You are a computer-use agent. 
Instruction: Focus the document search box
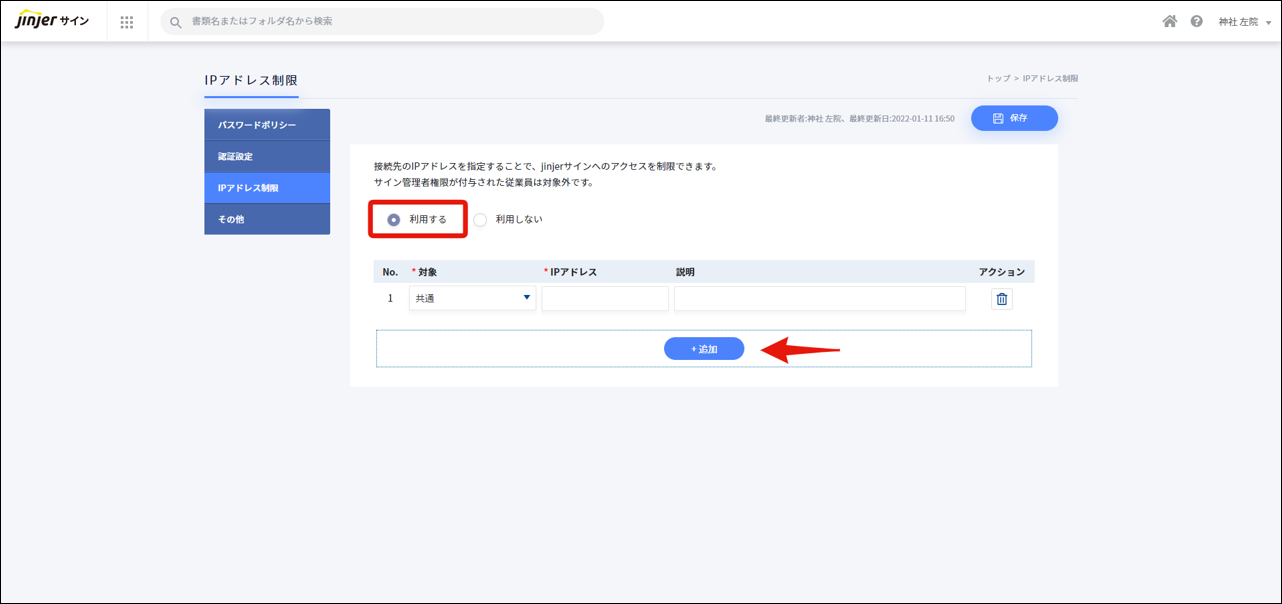[x=390, y=21]
